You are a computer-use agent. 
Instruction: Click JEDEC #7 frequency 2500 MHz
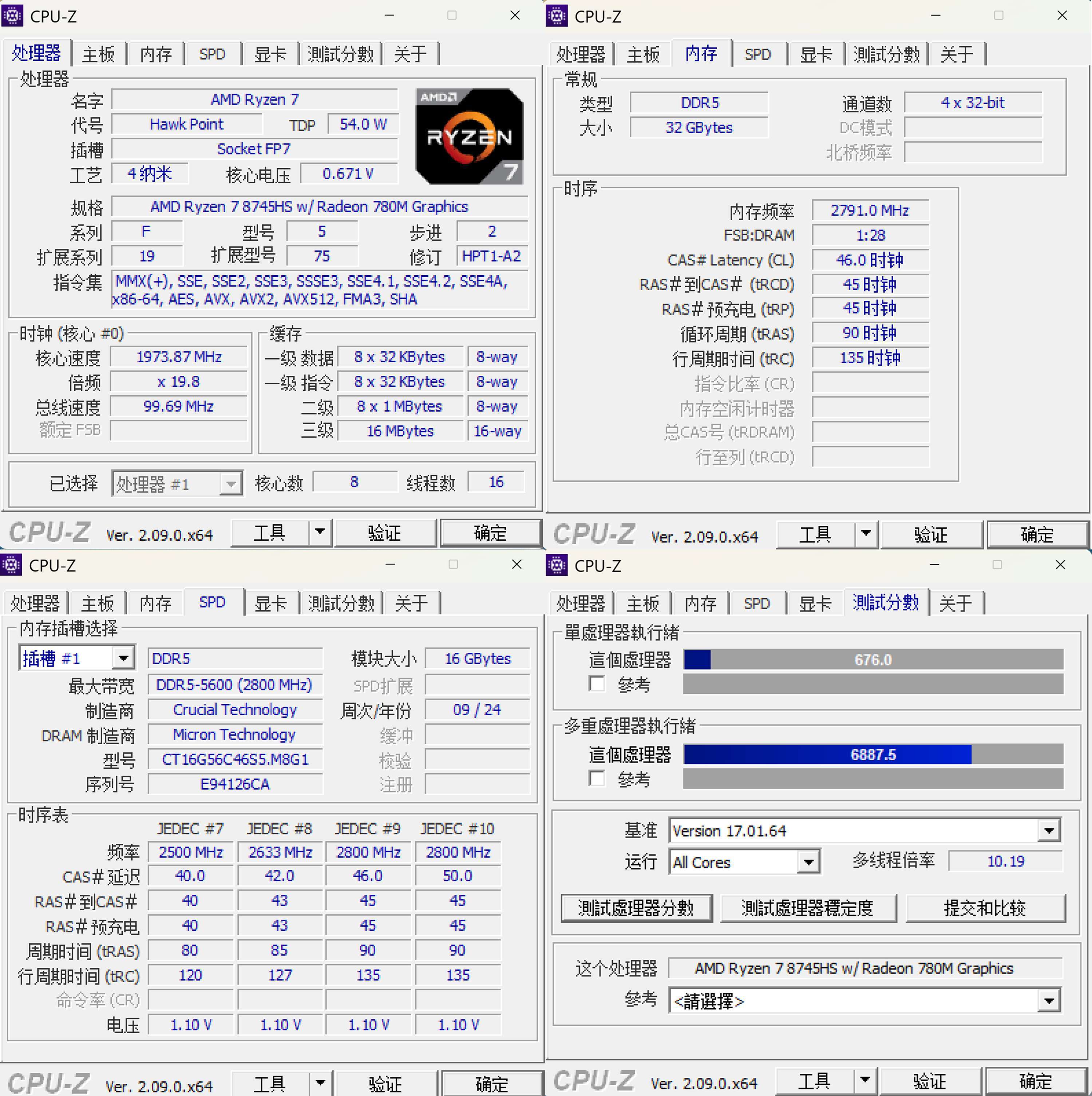[x=190, y=852]
